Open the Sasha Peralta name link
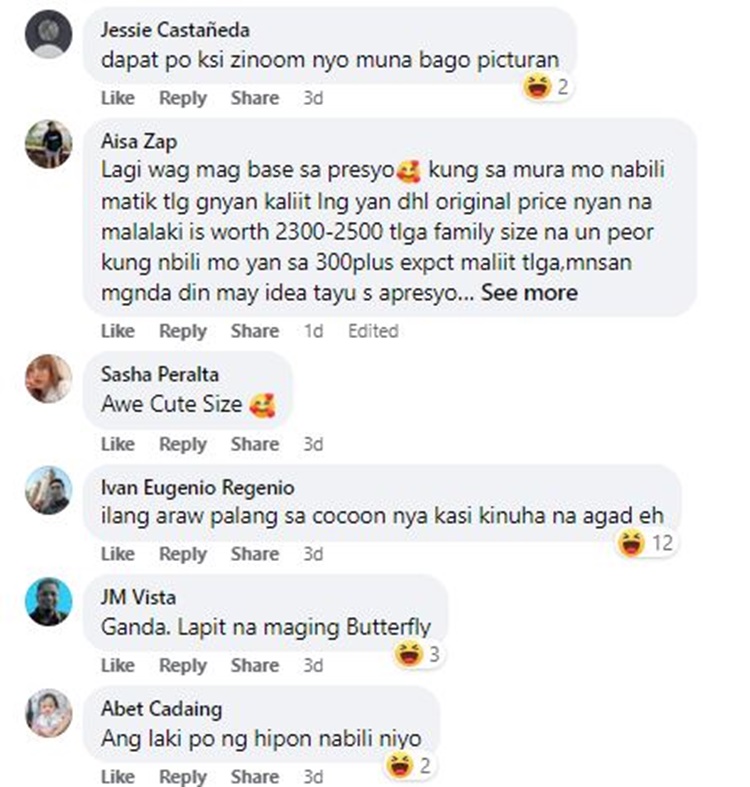The width and height of the screenshot is (750, 787). (160, 374)
